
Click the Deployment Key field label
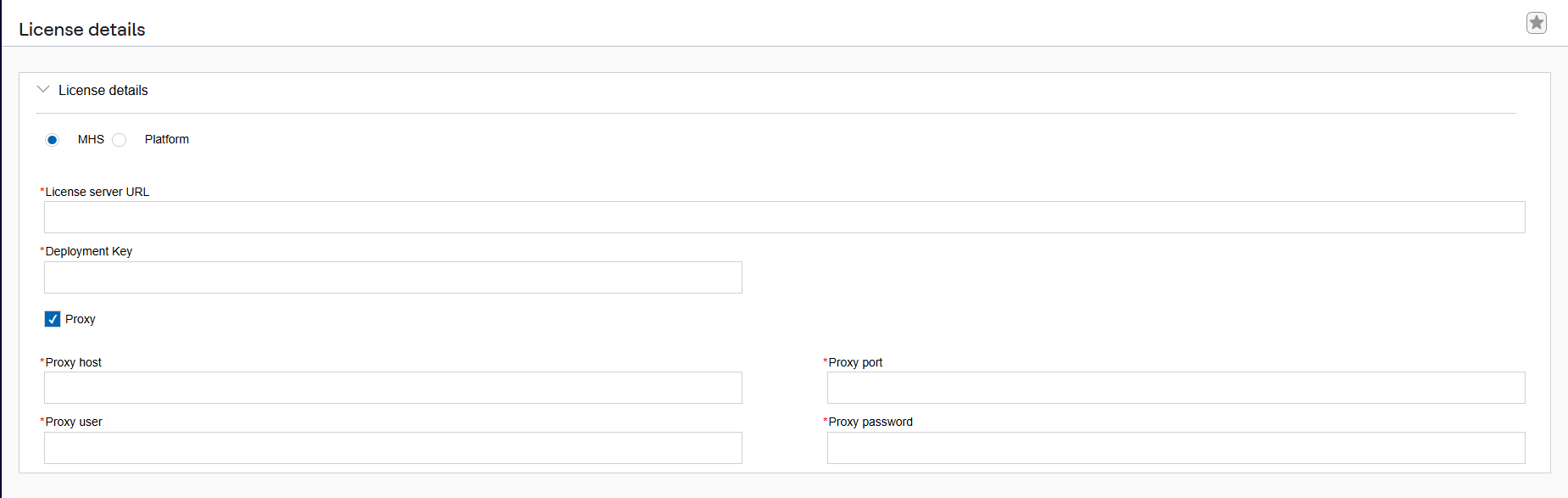click(x=88, y=251)
